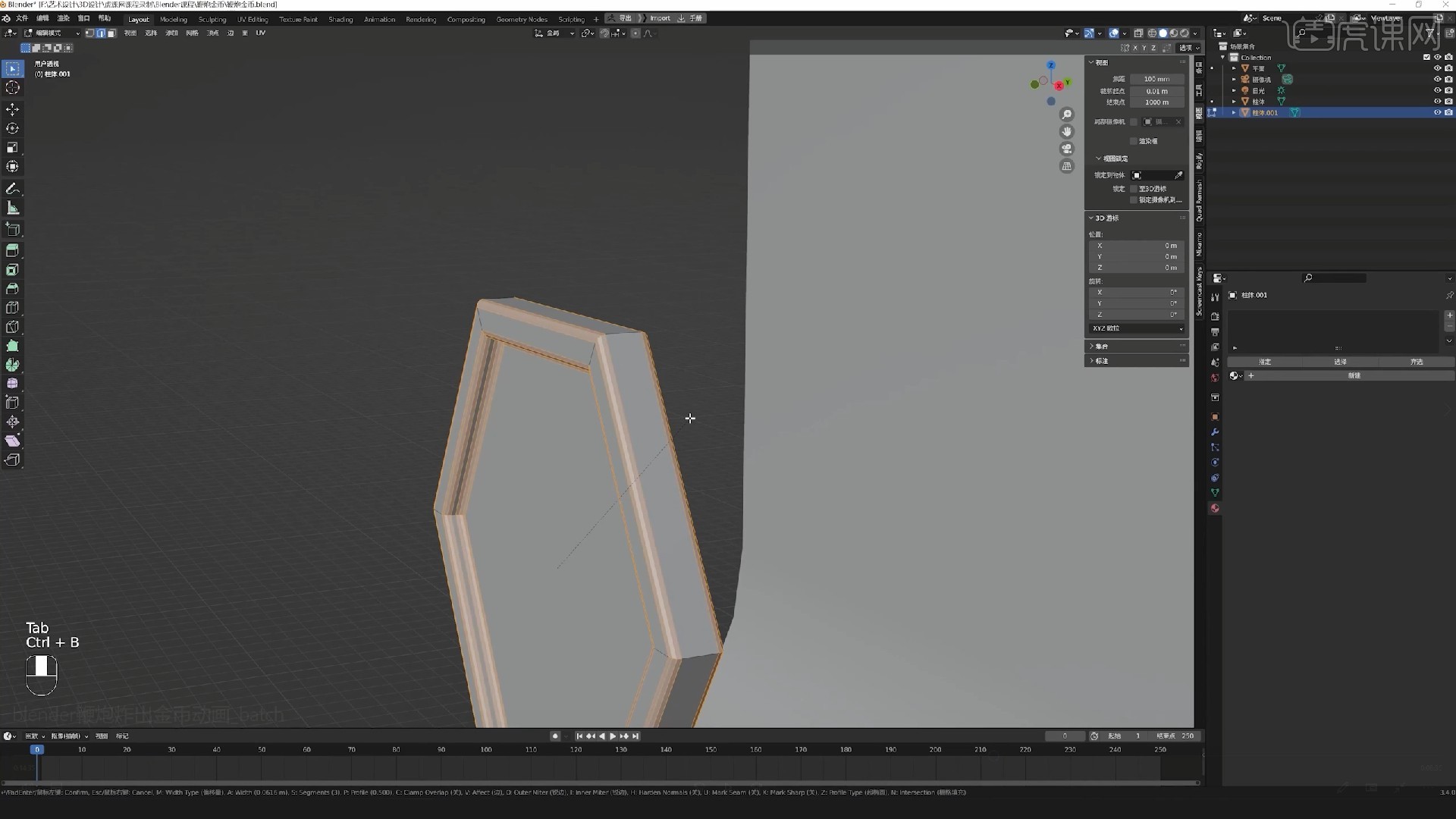
Task: Enable rendered viewport shading
Action: [x=1185, y=33]
